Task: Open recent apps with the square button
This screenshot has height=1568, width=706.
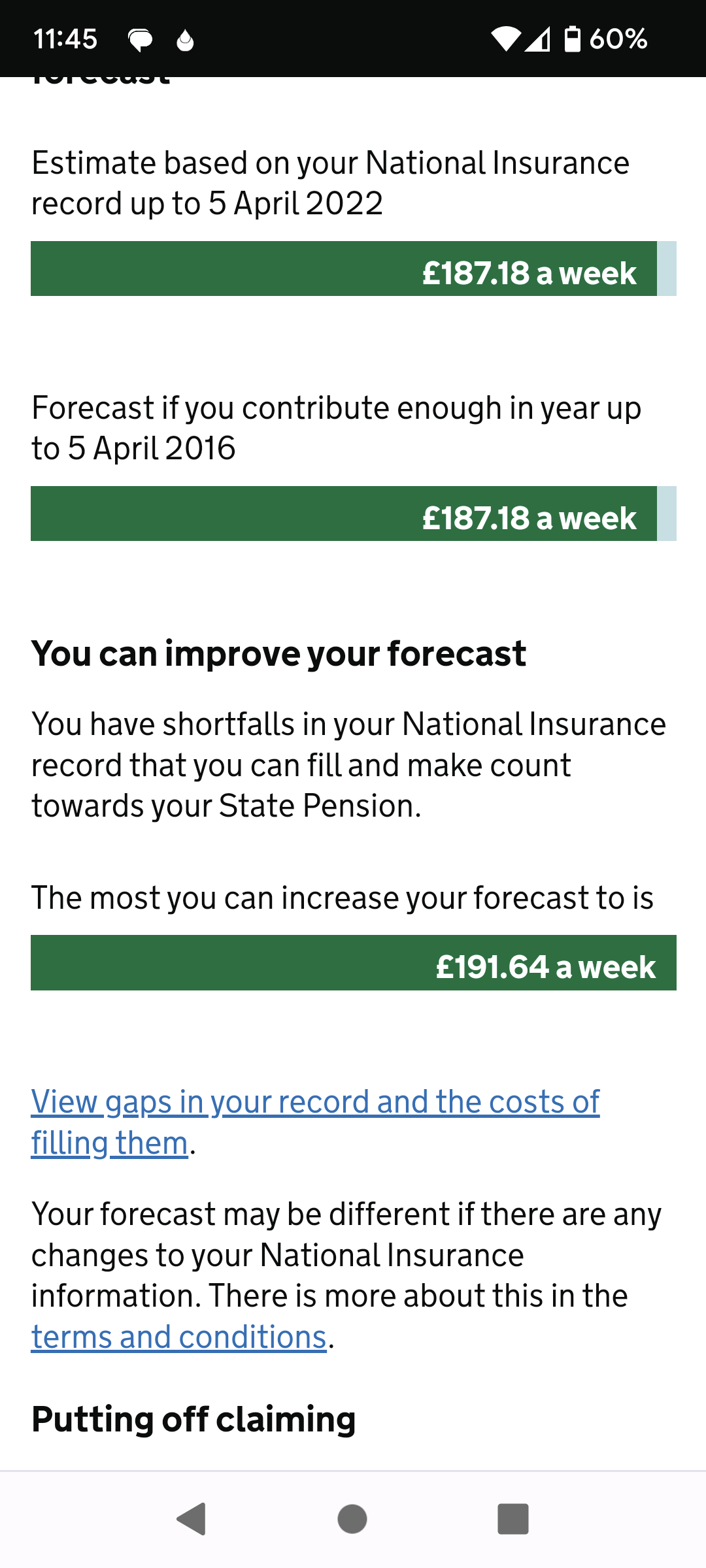Action: (513, 1518)
